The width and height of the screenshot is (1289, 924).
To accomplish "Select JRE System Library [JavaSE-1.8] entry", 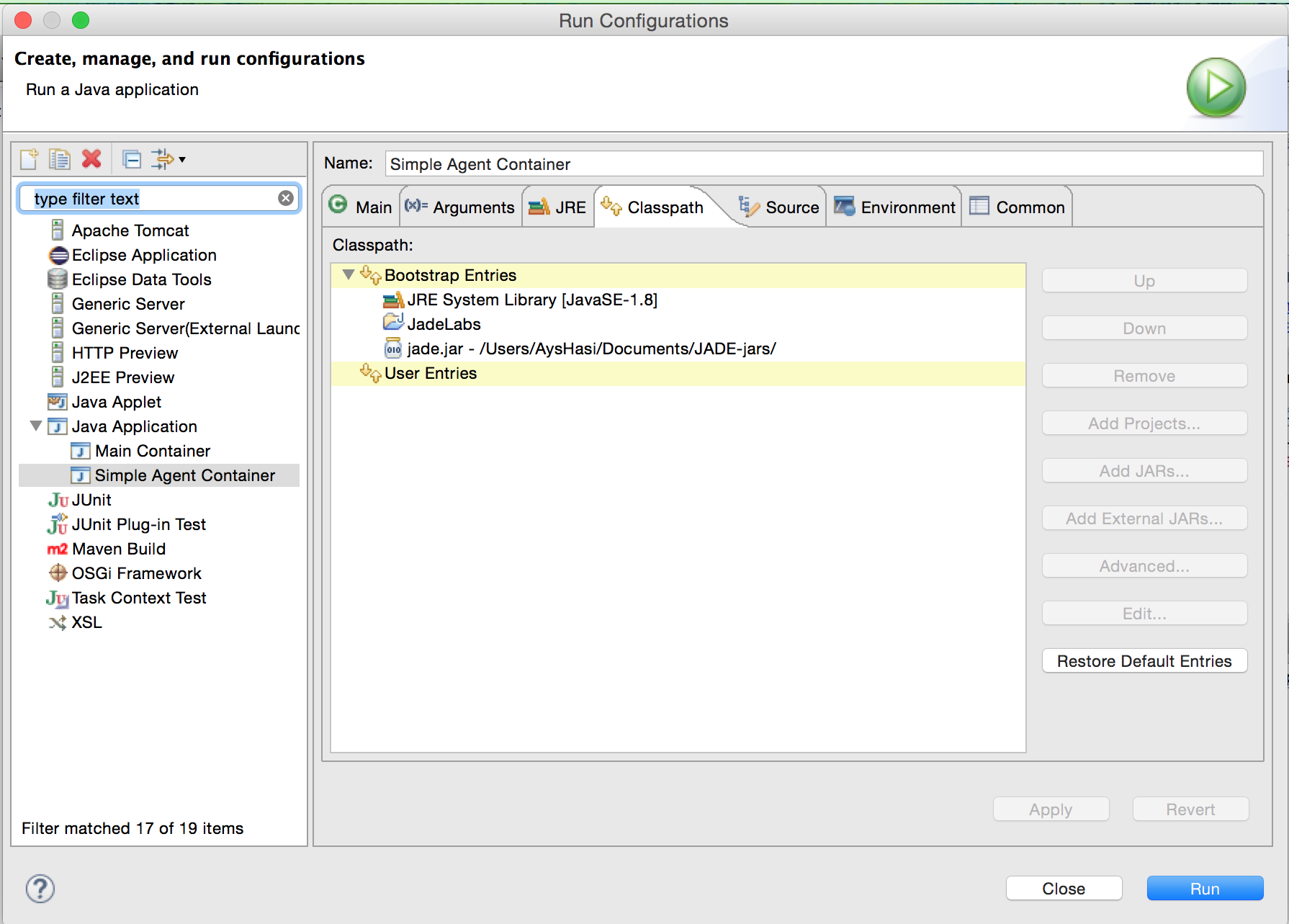I will [x=532, y=300].
